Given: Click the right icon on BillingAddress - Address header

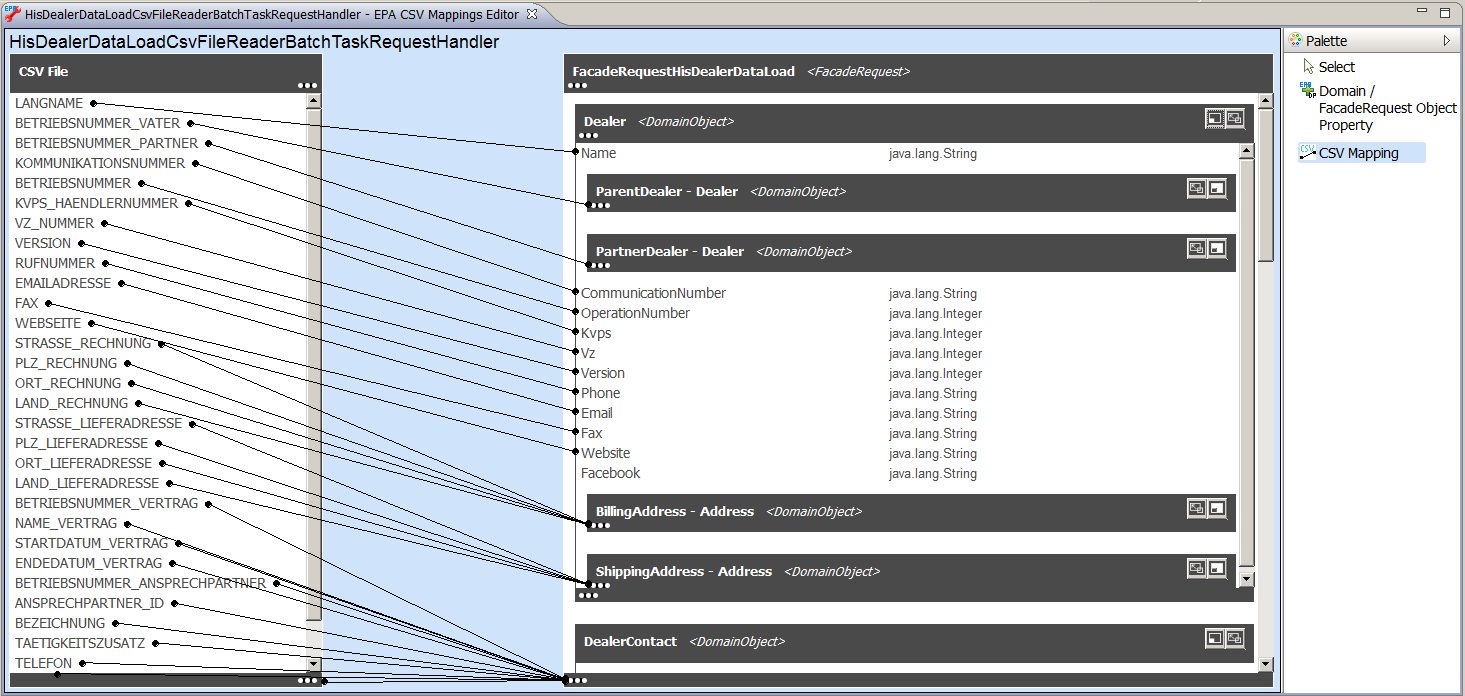Looking at the screenshot, I should (x=1217, y=508).
